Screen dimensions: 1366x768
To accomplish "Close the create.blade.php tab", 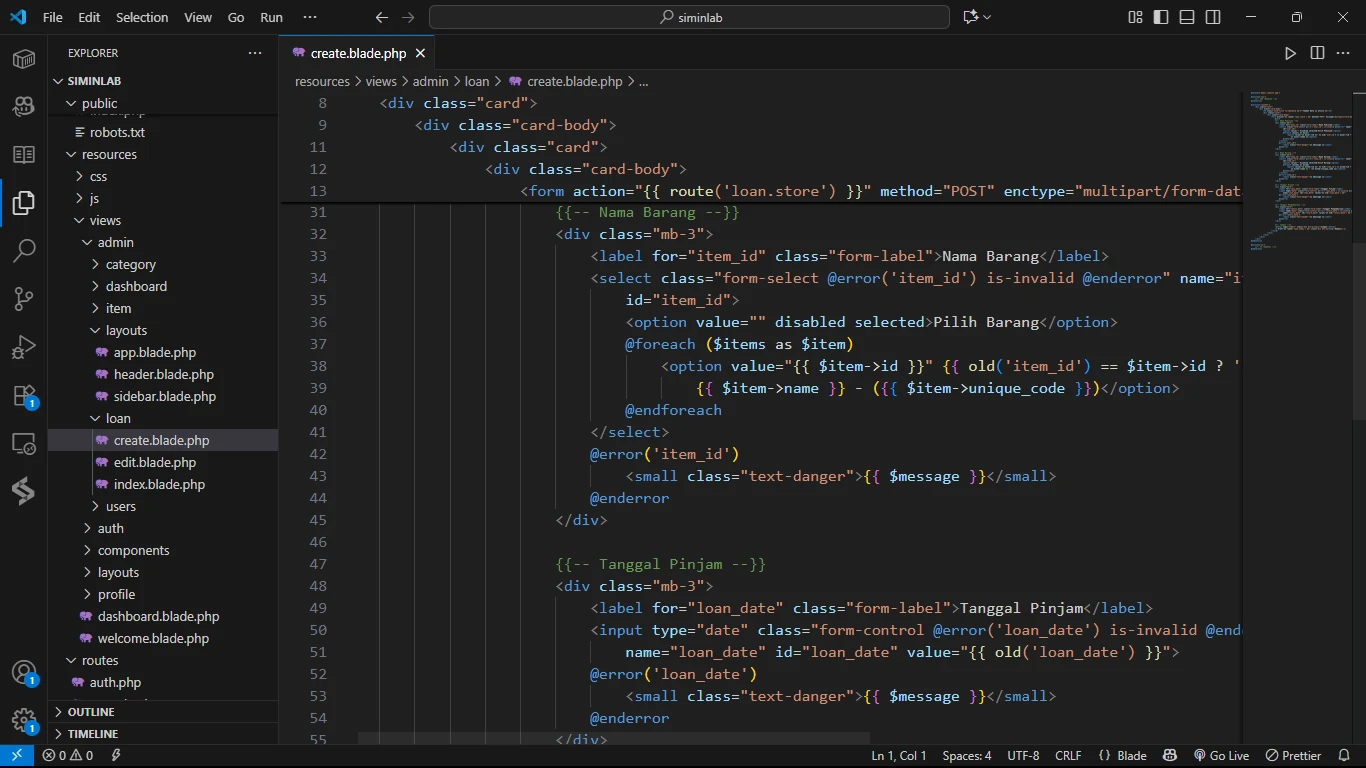I will click(x=420, y=53).
